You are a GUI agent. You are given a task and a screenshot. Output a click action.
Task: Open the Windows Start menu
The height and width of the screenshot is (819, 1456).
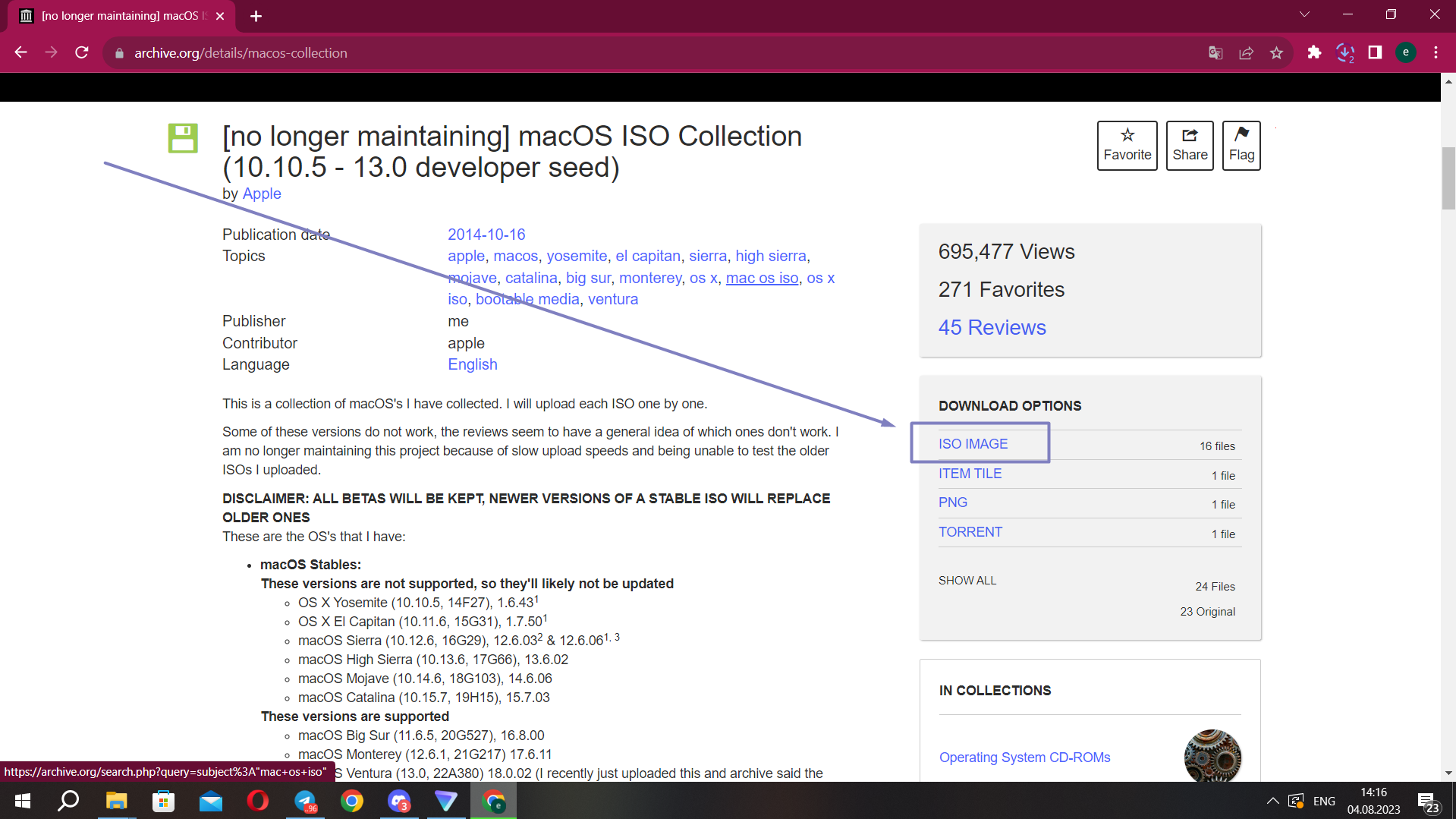[23, 801]
